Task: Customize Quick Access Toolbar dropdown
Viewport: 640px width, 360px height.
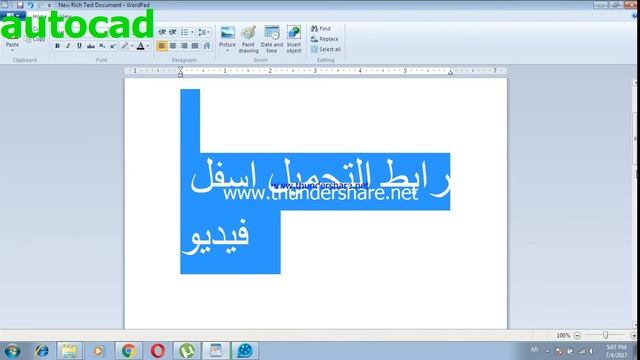Action: (x=50, y=5)
